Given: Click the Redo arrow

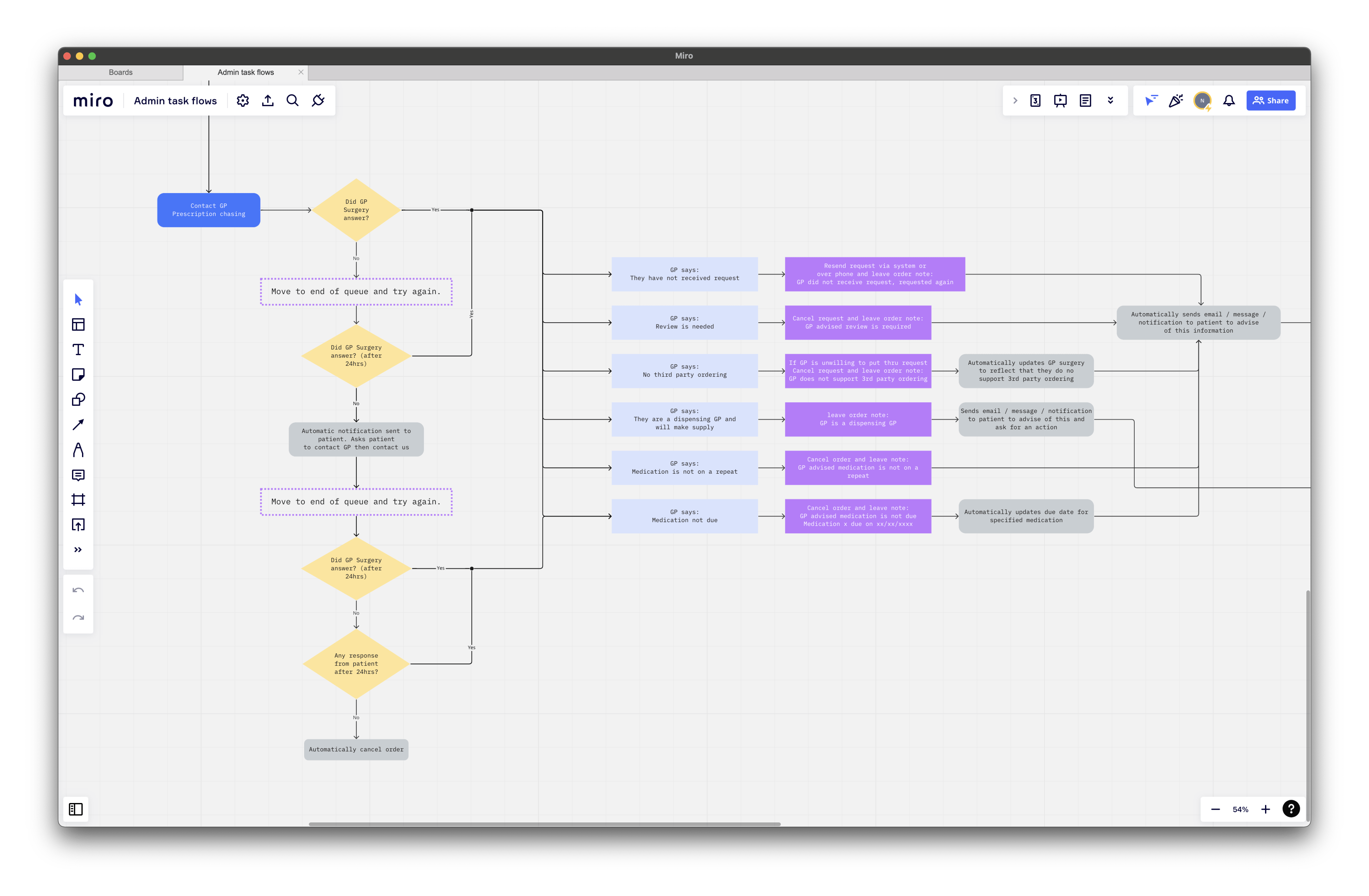Looking at the screenshot, I should tap(78, 618).
